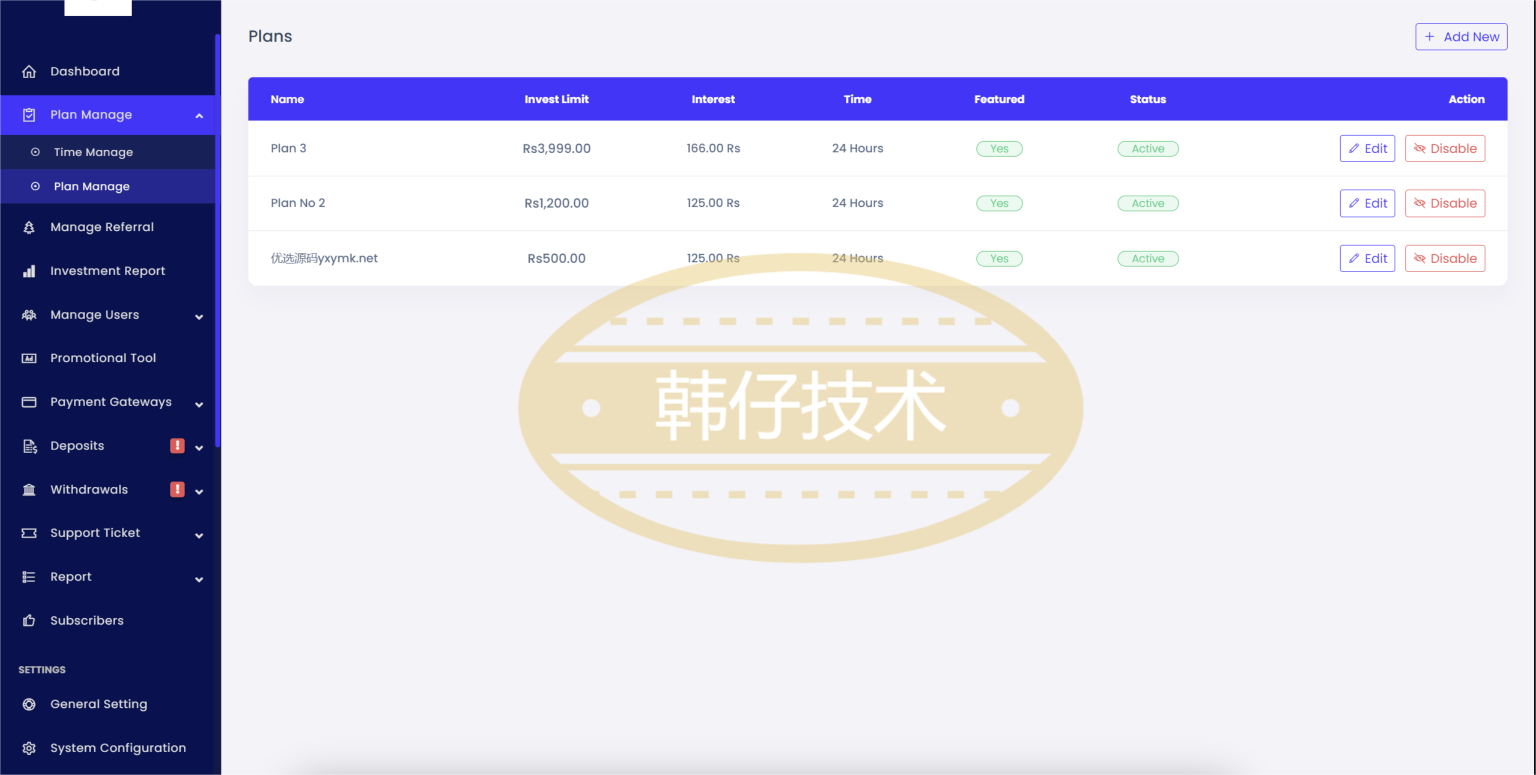Screen dimensions: 1536x775
Task: Click the Withdrawals bank icon
Action: (29, 490)
